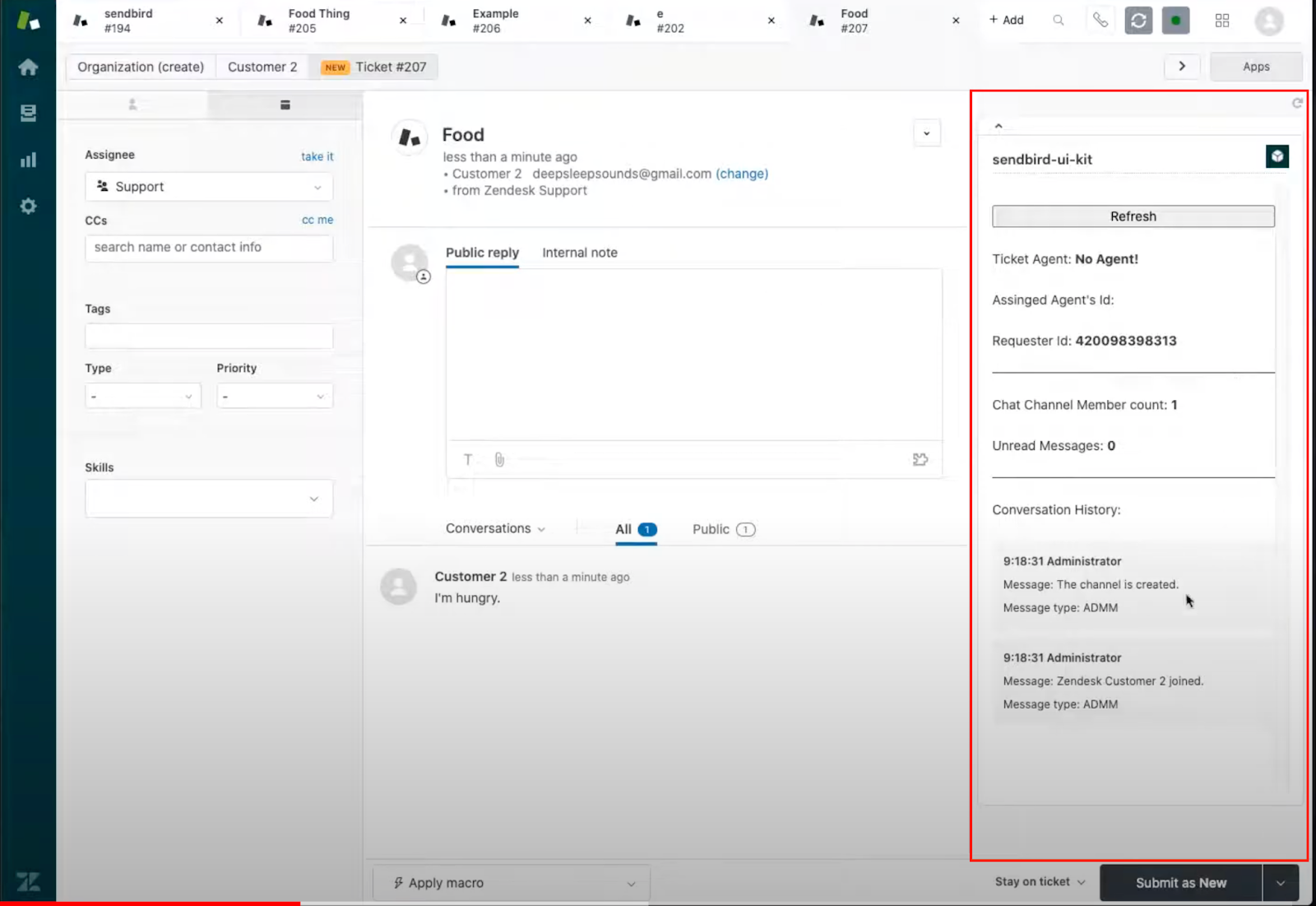Click the apps puzzle icon in editor
Screen dimensions: 1316x906
[920, 459]
